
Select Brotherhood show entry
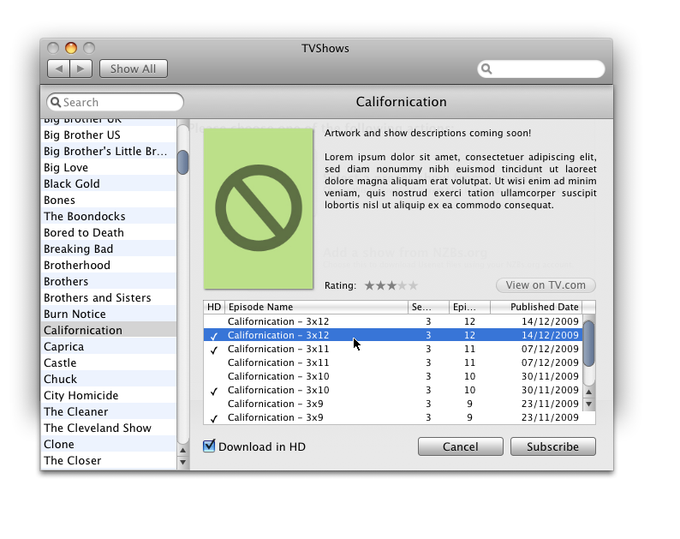109,265
